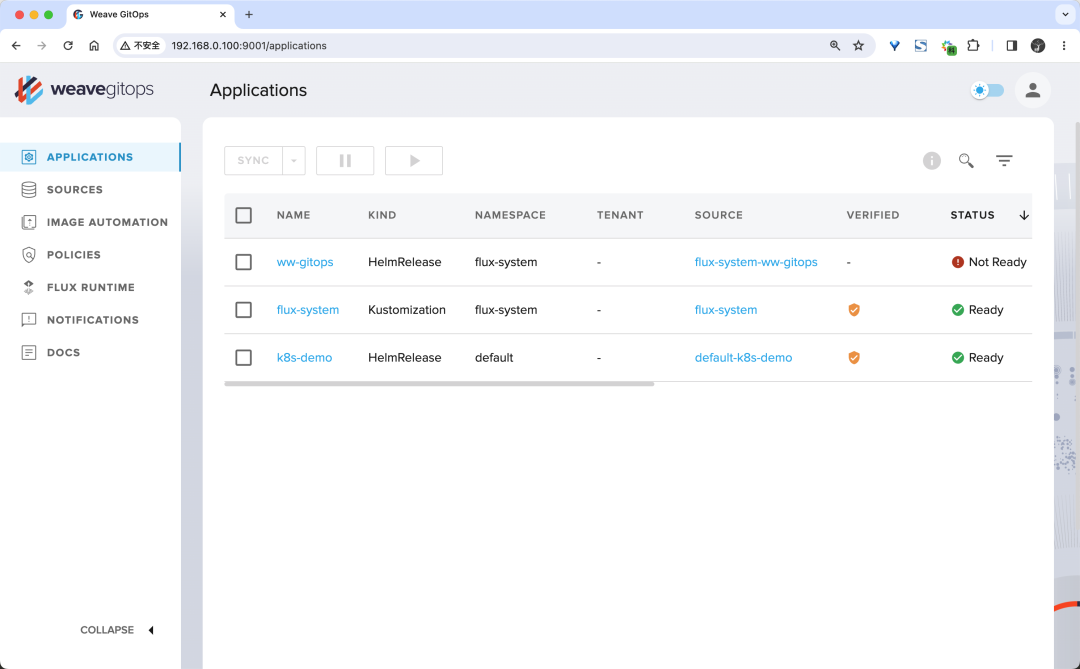Select the ww-gitops row checkbox

[x=243, y=262]
